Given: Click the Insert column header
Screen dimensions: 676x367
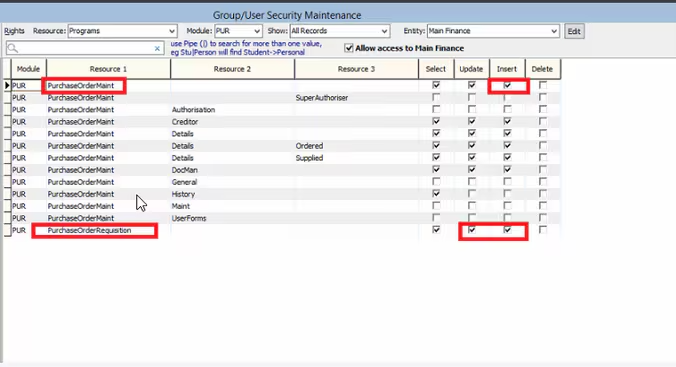Looking at the screenshot, I should (x=507, y=69).
